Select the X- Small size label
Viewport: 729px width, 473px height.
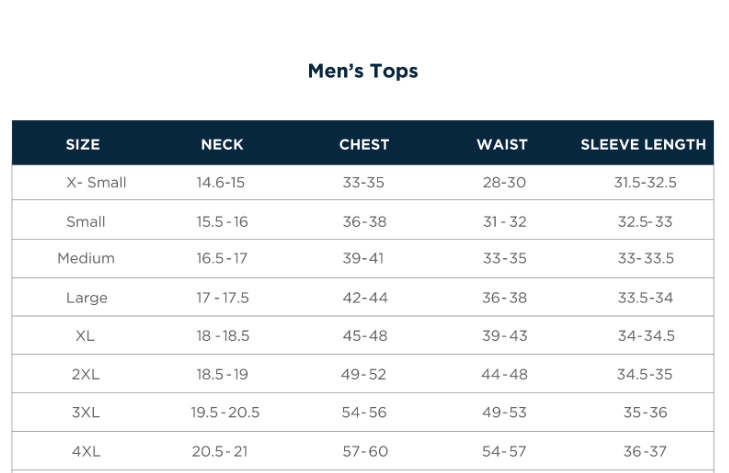(x=96, y=183)
